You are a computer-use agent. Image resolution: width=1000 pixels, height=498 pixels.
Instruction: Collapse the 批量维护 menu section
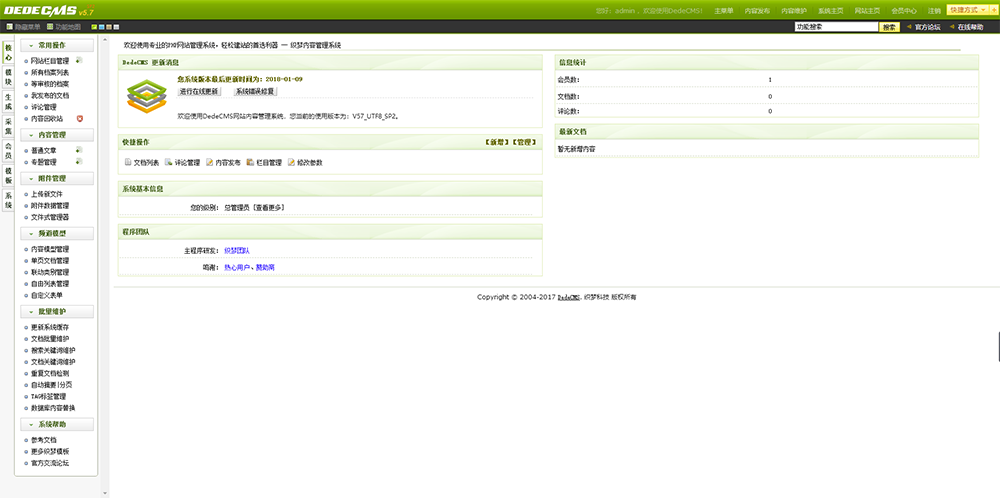pyautogui.click(x=57, y=312)
